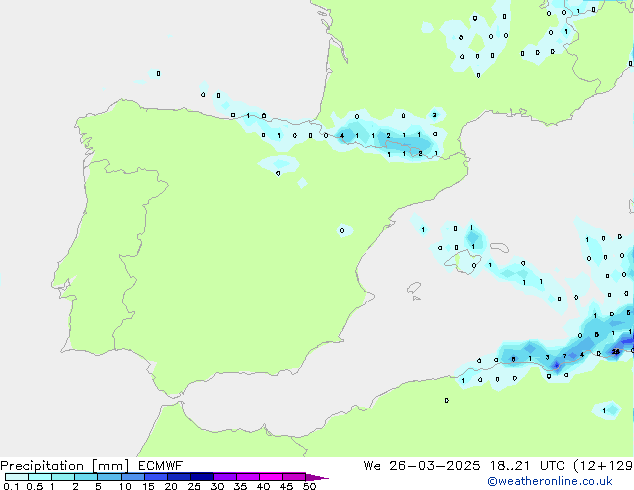The width and height of the screenshot is (634, 490).
Task: Click the 40–45 mm magenta legend swatch
Action: [x=271, y=477]
